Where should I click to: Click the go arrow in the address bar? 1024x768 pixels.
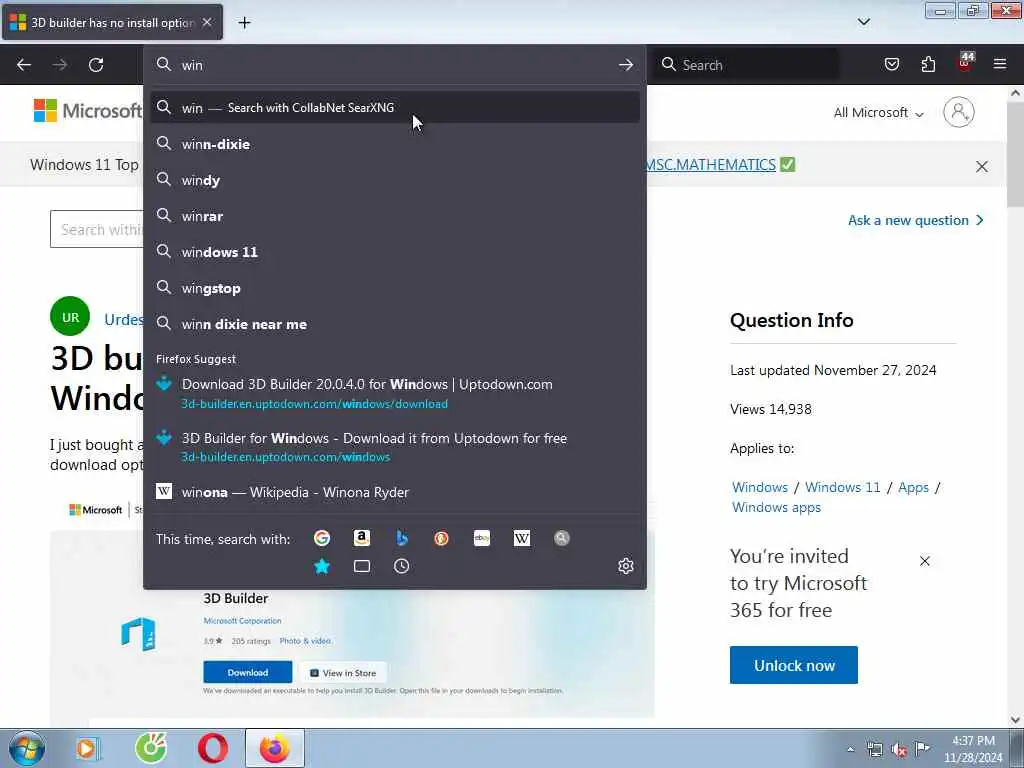(626, 65)
